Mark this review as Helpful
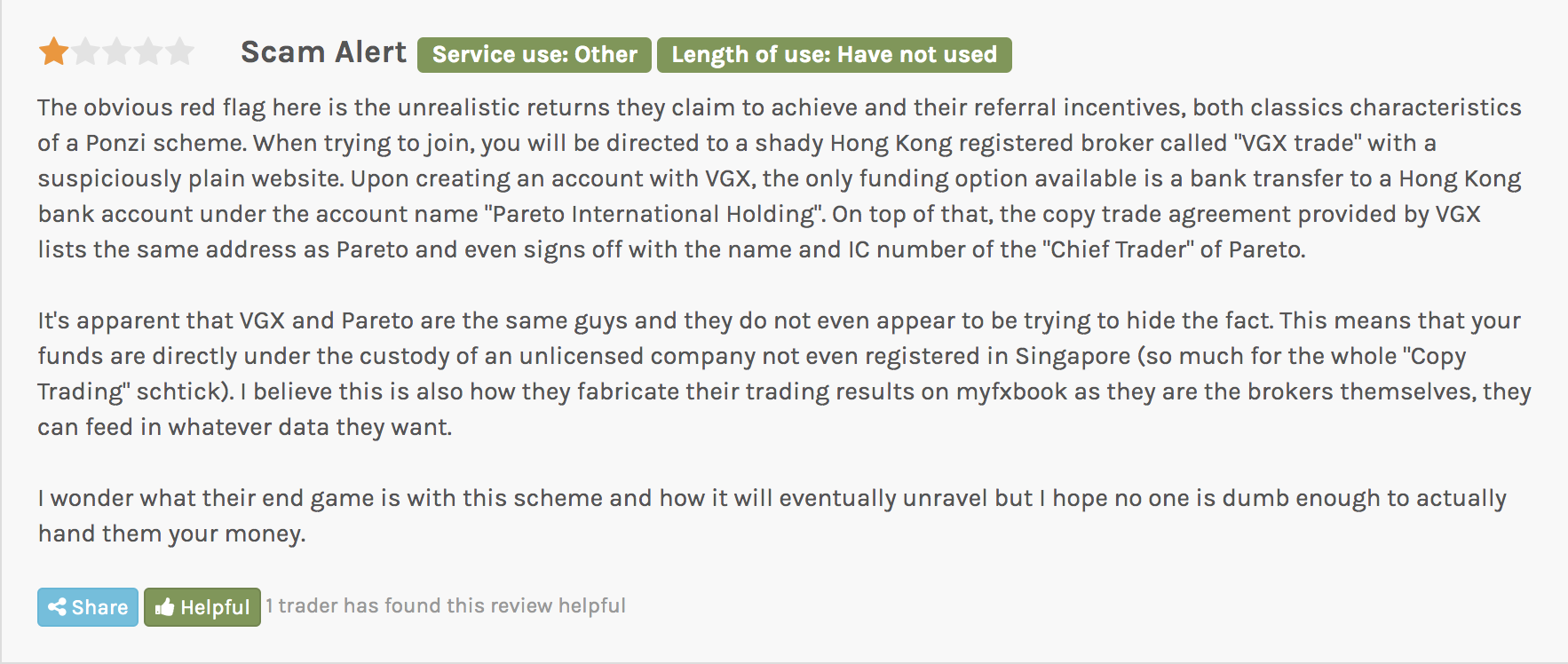This screenshot has height=664, width=1568. pyautogui.click(x=202, y=607)
